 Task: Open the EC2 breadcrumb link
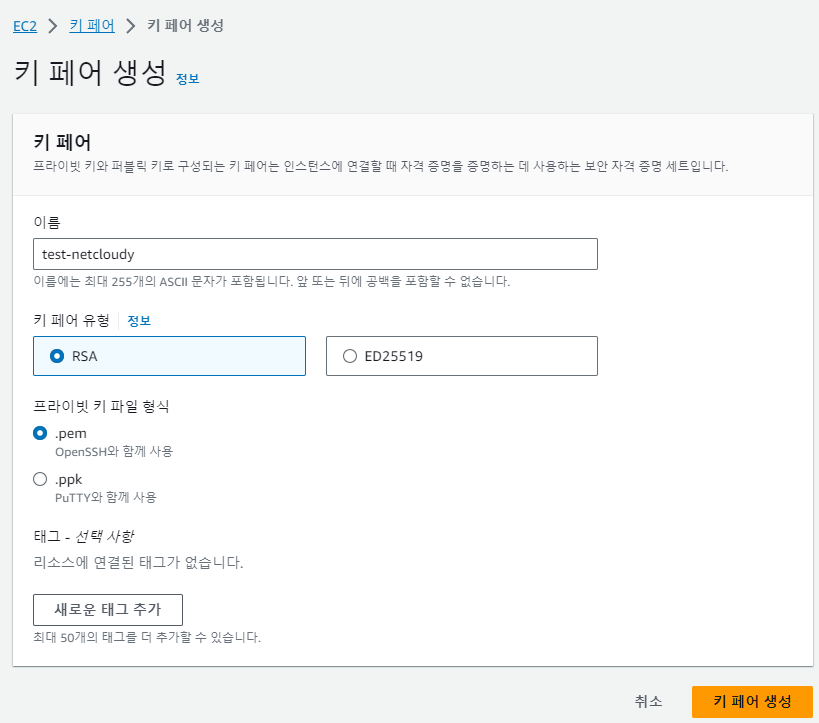tap(25, 26)
